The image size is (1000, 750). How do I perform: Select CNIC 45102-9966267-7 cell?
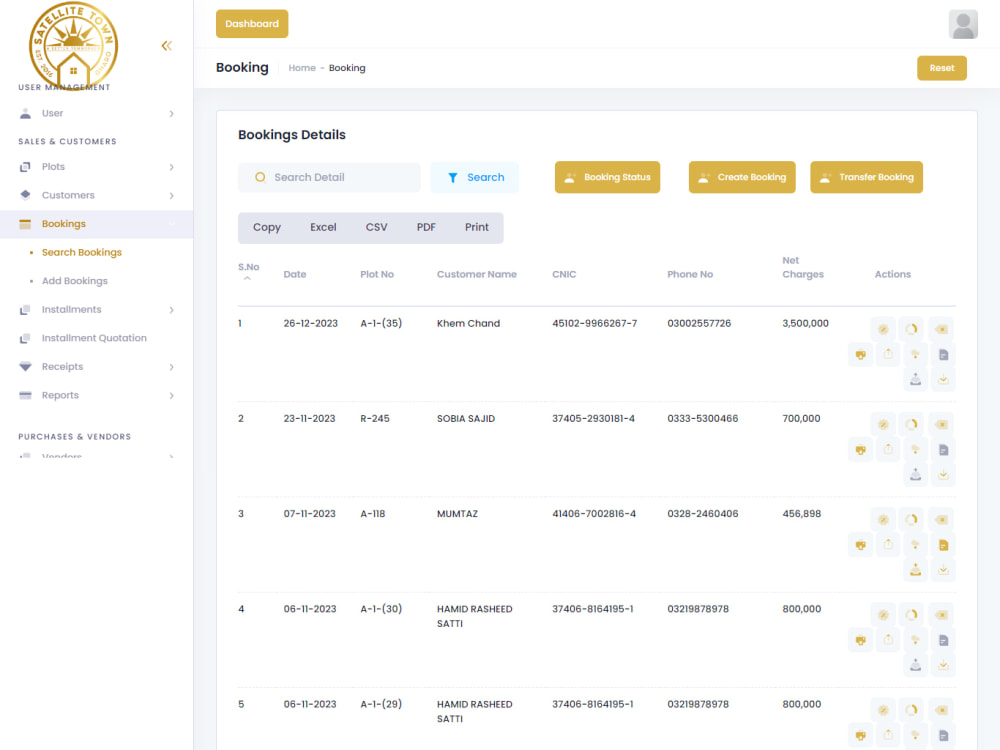point(594,323)
